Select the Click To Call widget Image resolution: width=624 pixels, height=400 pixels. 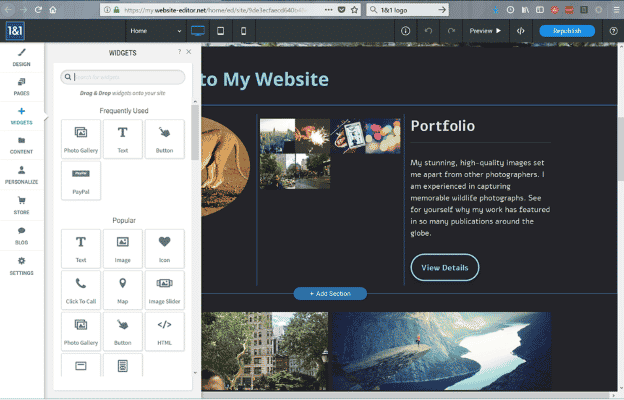pos(81,290)
